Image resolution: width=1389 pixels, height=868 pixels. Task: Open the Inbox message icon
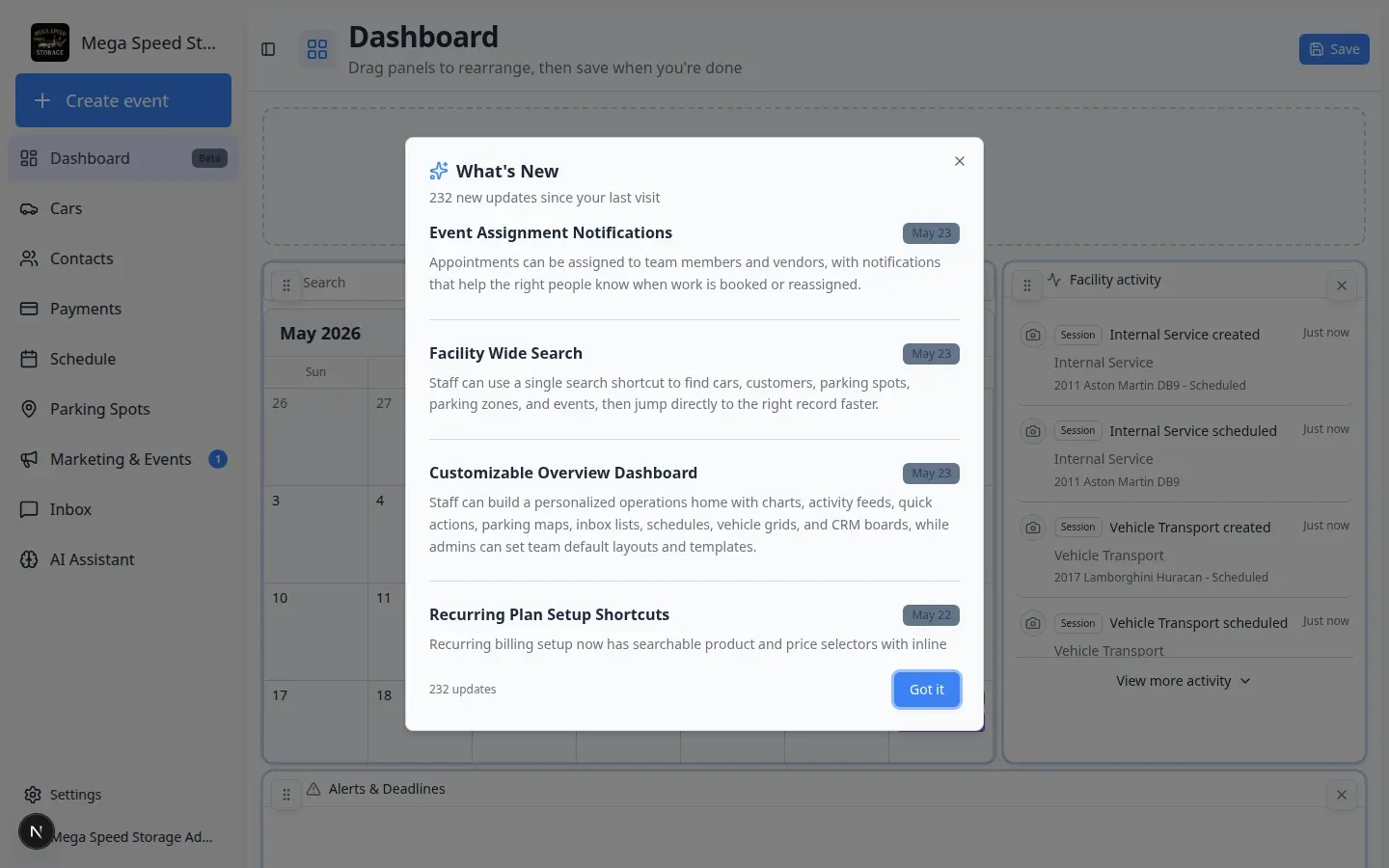[29, 509]
